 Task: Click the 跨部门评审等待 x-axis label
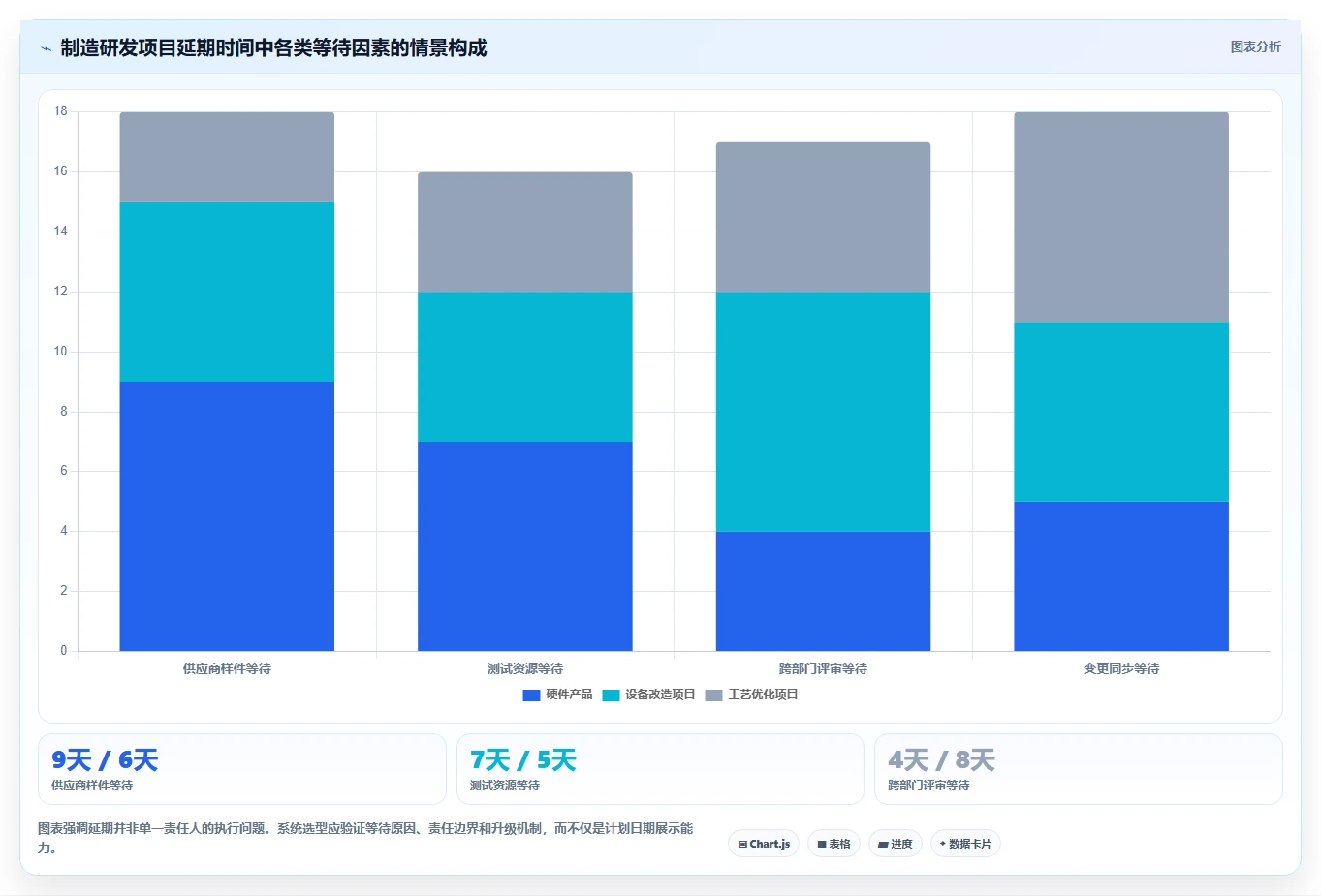pos(823,668)
